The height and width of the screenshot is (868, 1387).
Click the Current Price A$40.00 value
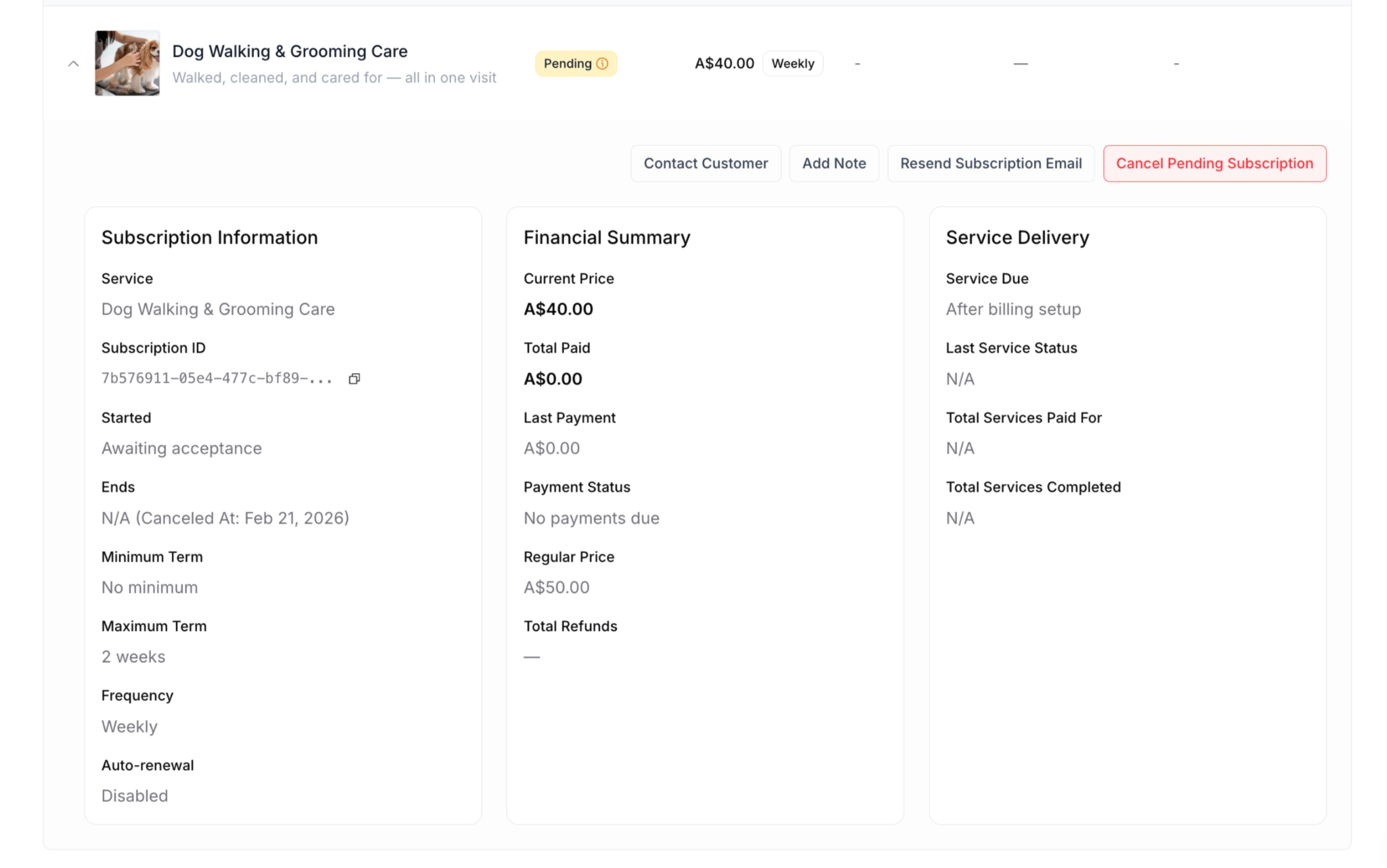click(558, 309)
